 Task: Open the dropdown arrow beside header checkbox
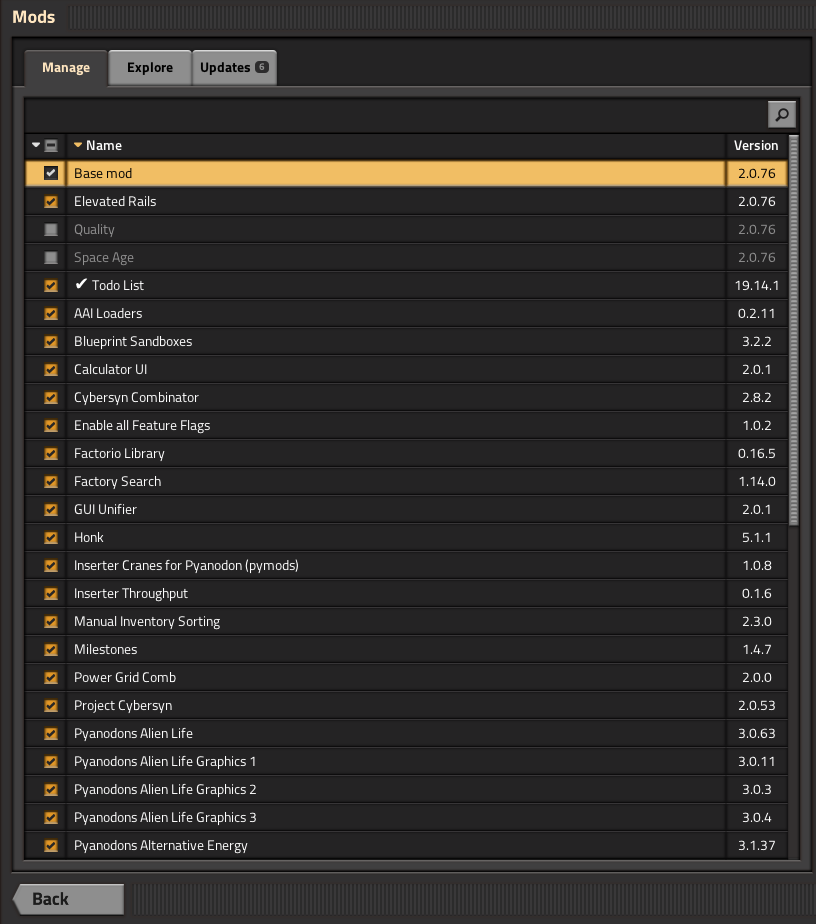point(36,145)
